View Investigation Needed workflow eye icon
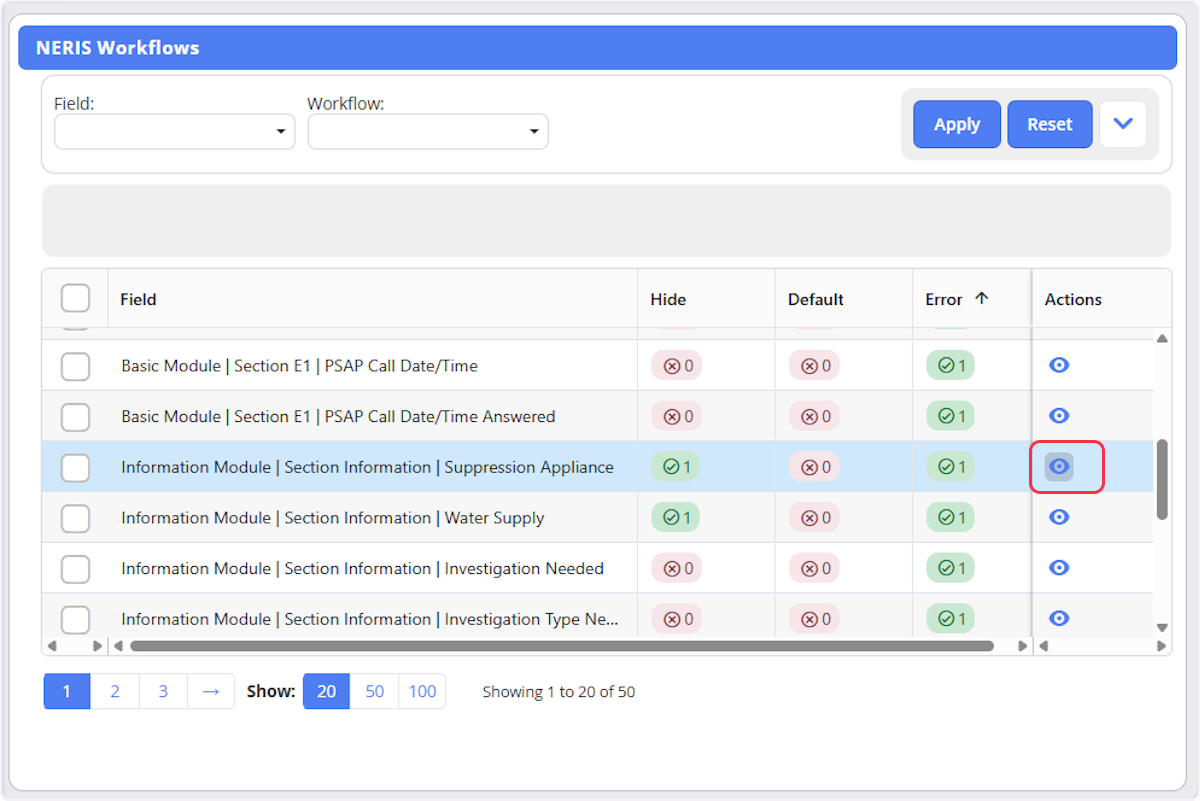 click(1059, 568)
